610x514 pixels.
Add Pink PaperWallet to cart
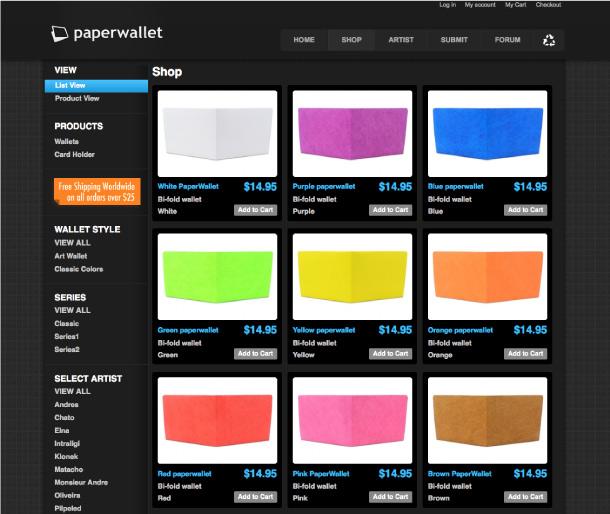(x=391, y=497)
